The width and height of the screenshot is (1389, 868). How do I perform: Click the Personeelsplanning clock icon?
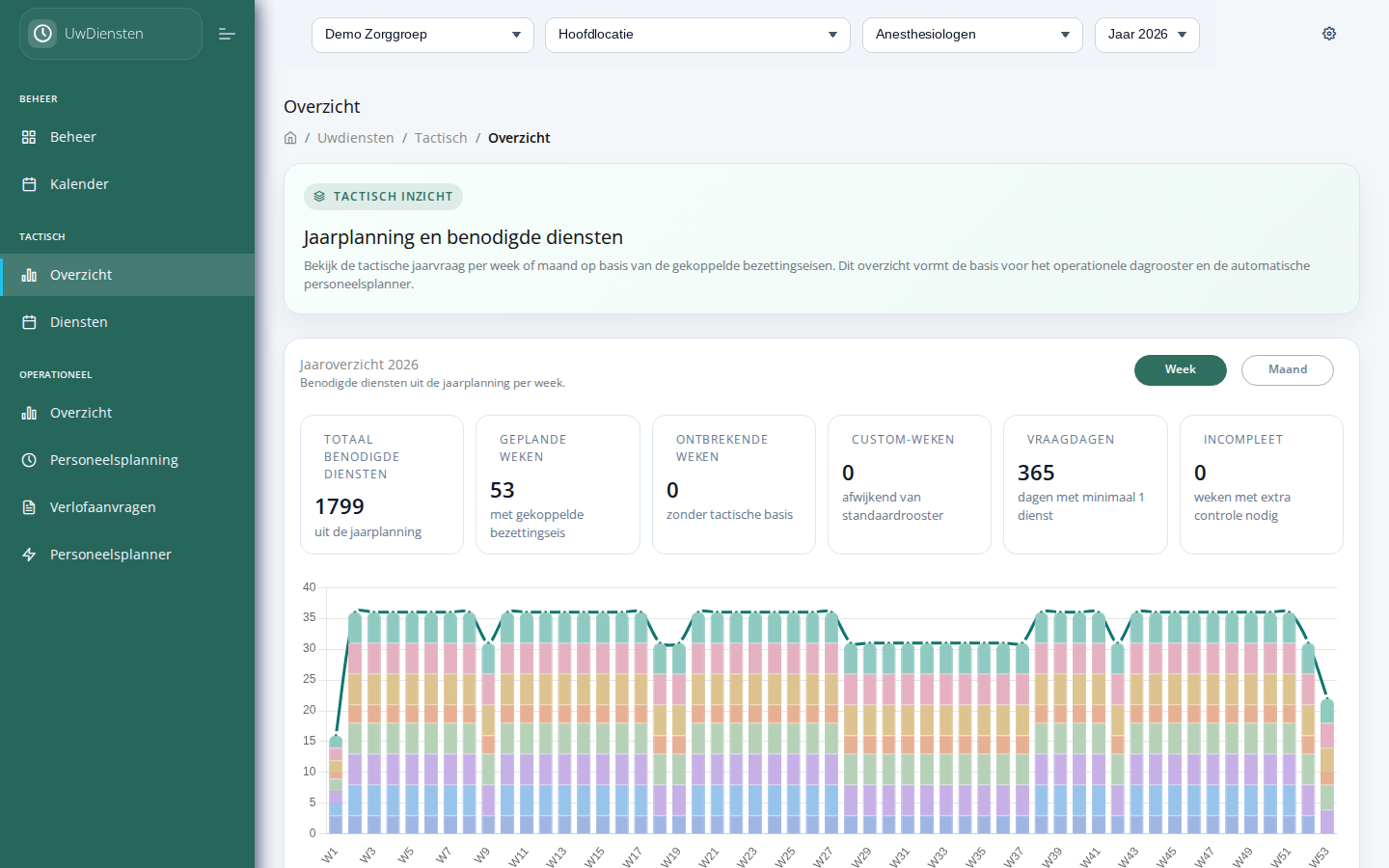[x=29, y=460]
